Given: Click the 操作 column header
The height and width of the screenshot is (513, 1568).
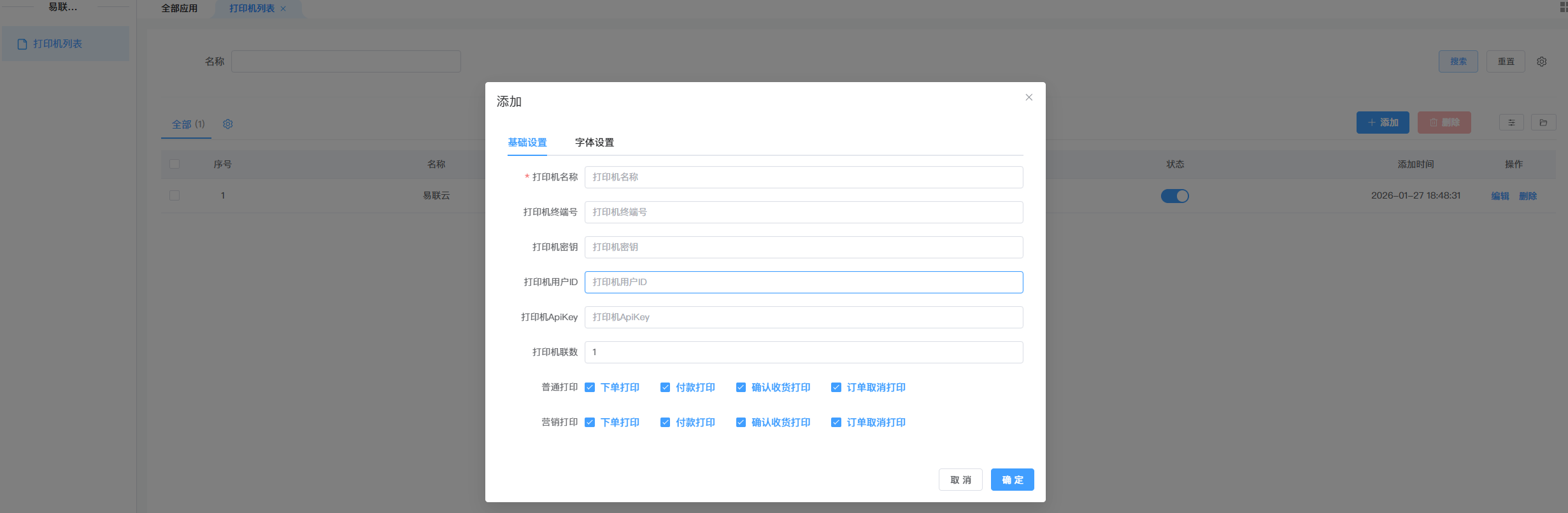Looking at the screenshot, I should click(x=1513, y=164).
